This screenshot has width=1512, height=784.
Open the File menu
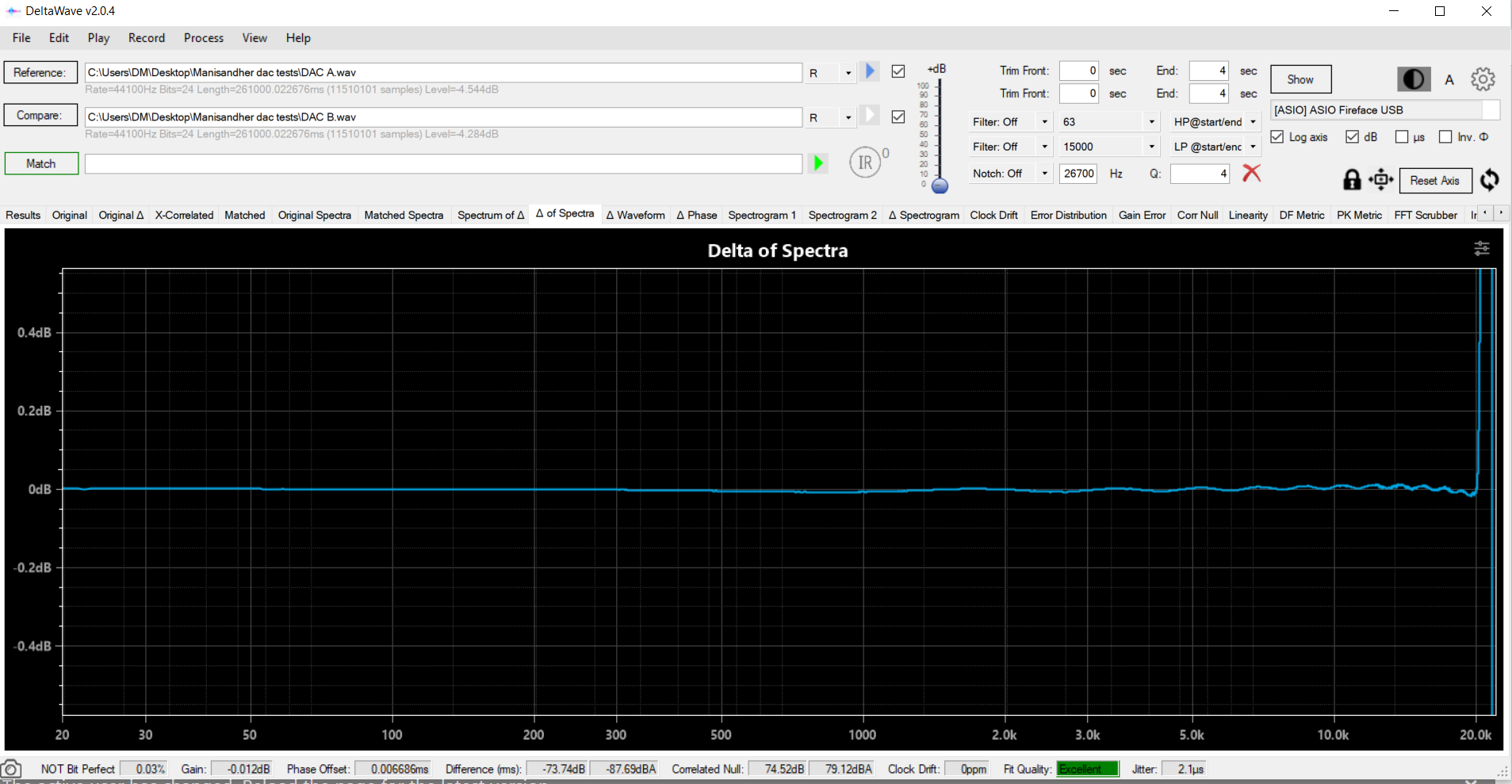tap(21, 38)
